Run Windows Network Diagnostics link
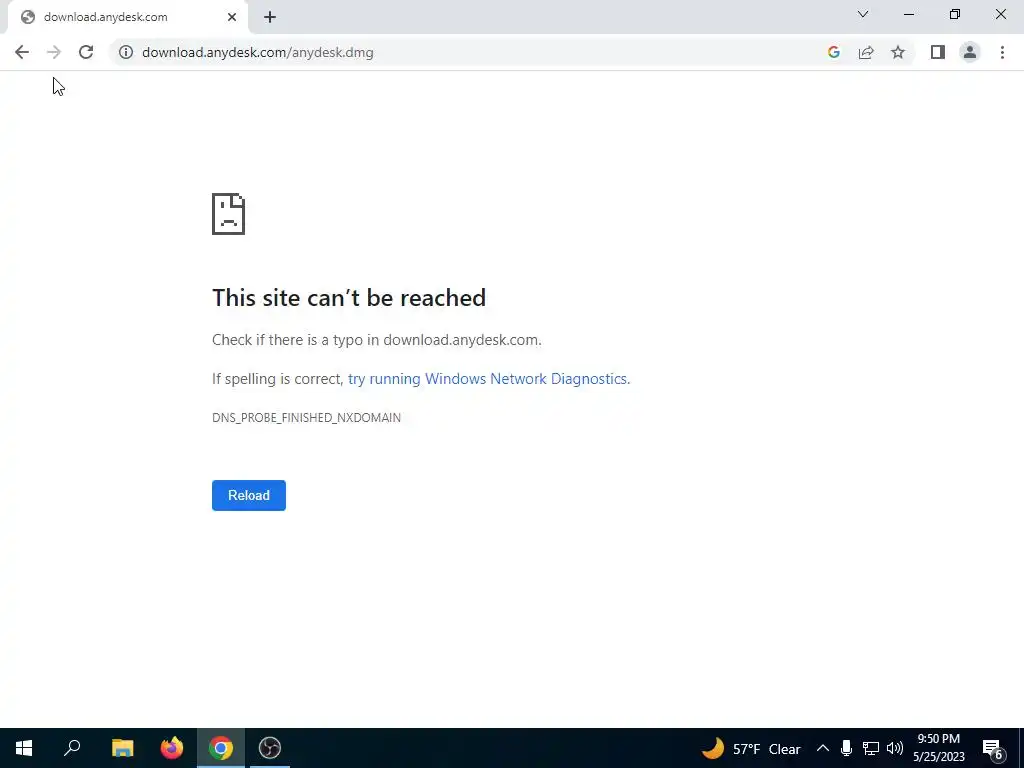Viewport: 1024px width, 768px height. 488,379
